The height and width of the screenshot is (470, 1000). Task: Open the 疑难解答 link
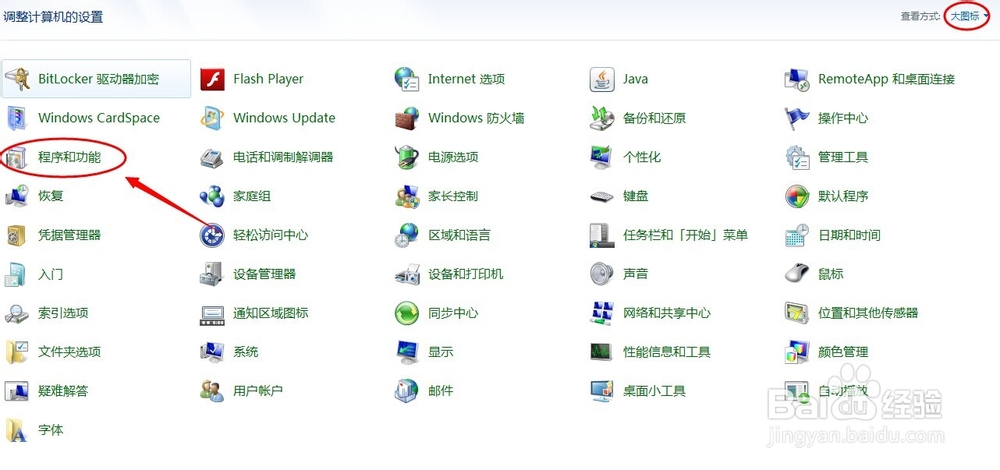[x=63, y=391]
